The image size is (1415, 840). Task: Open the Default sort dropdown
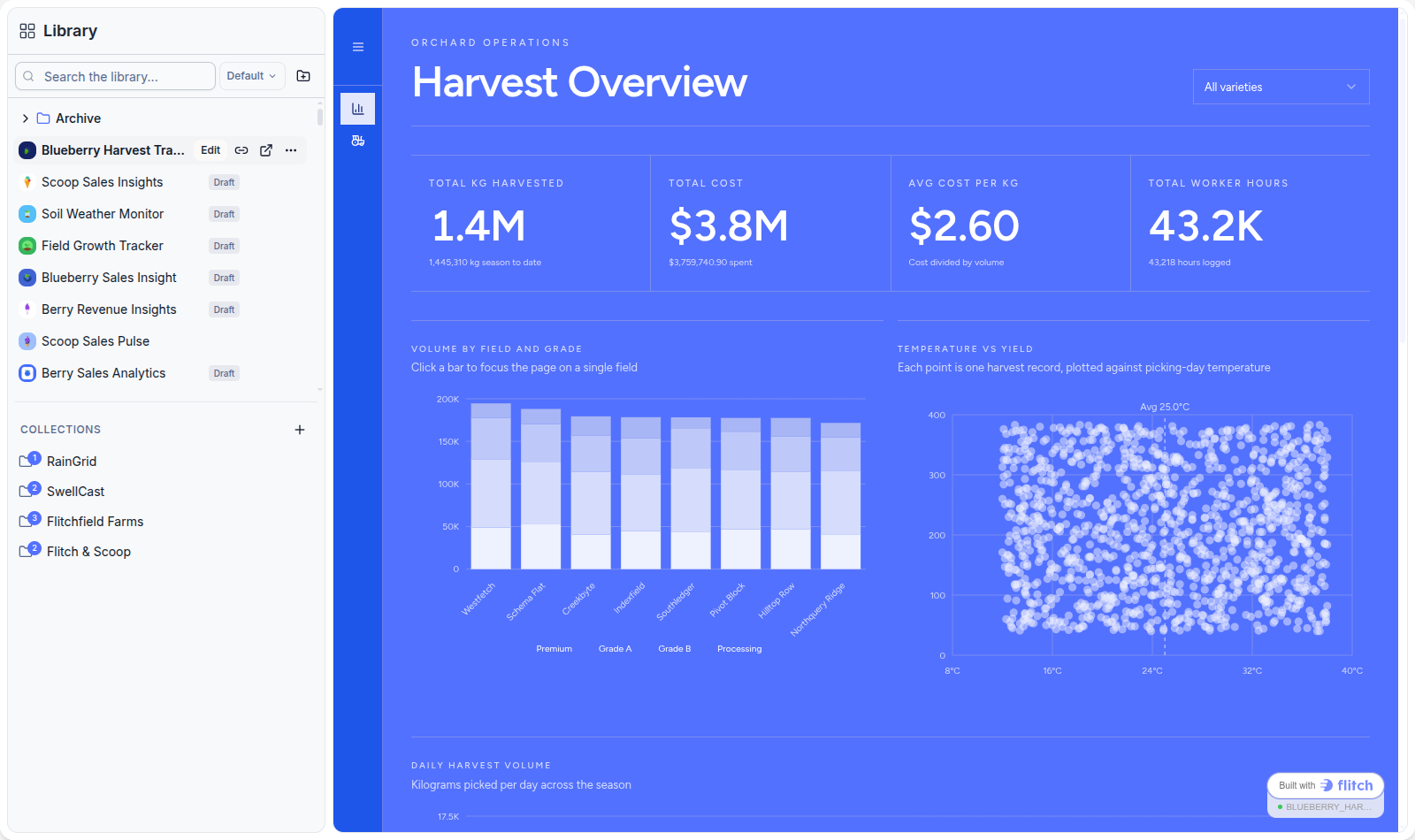click(x=252, y=76)
